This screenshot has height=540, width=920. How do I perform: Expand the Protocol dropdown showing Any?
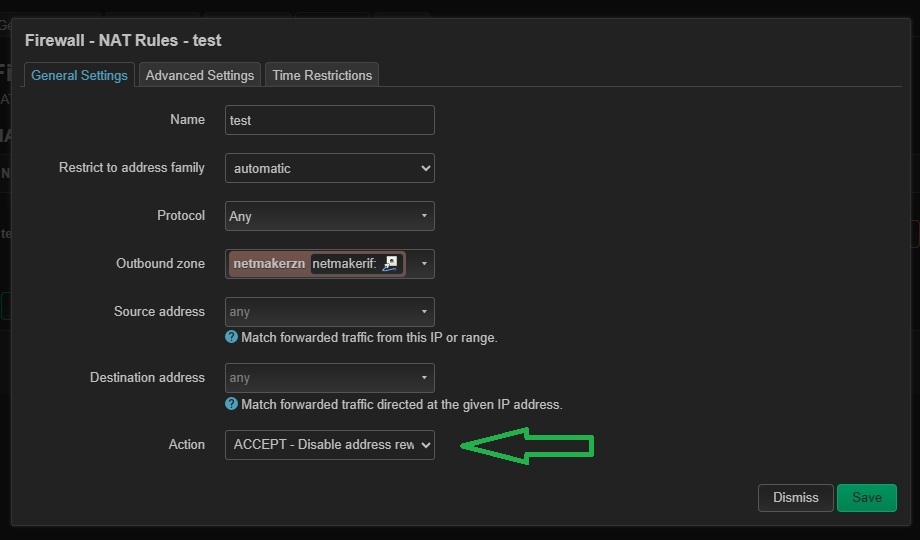click(x=330, y=216)
